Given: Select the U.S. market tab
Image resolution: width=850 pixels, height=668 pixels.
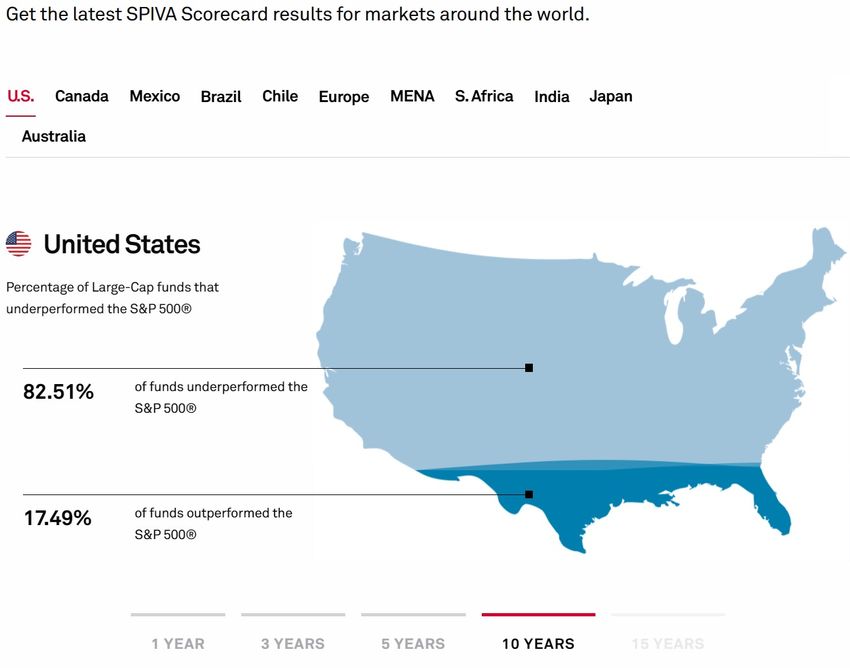Looking at the screenshot, I should [21, 97].
